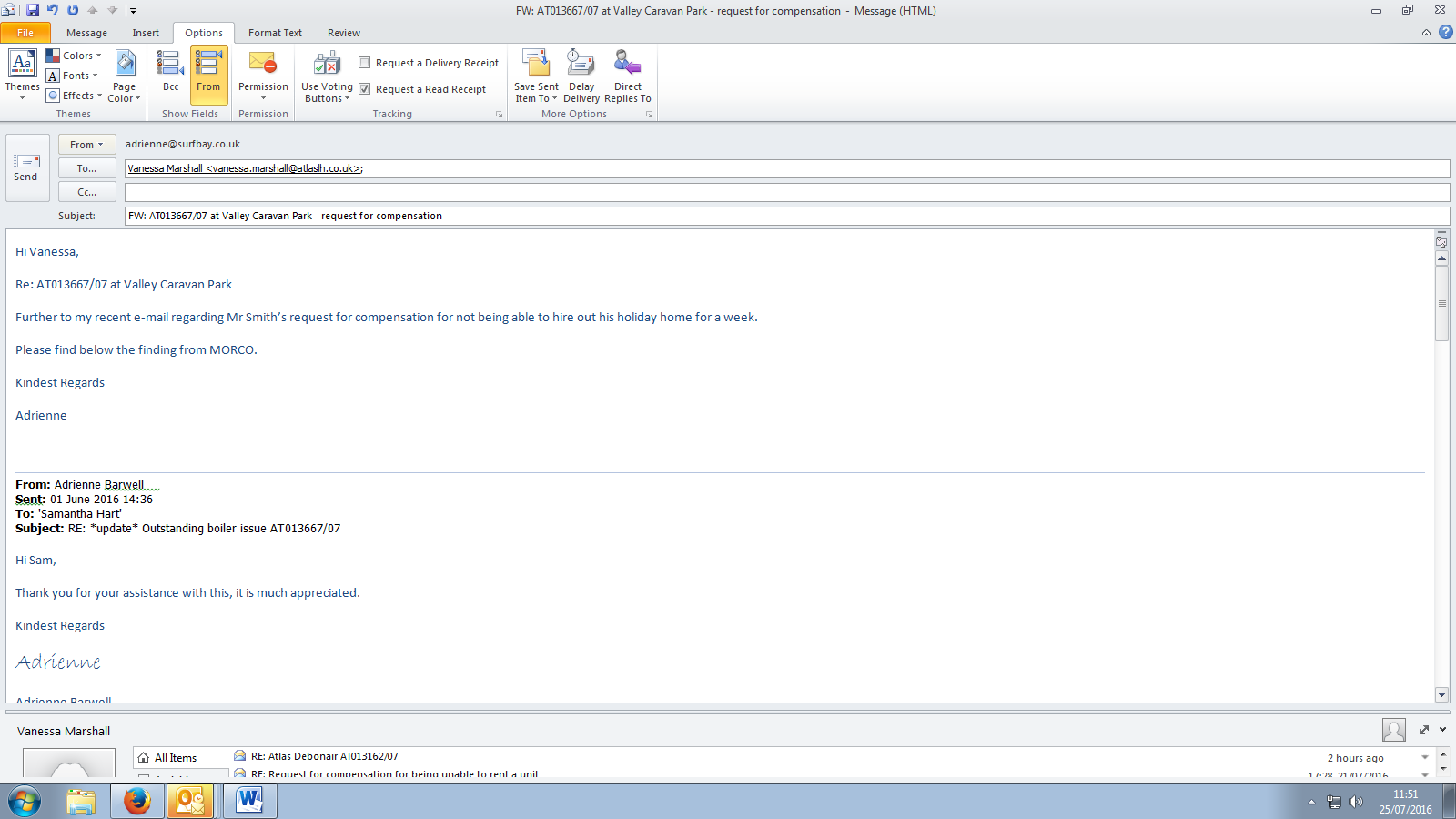1456x819 pixels.
Task: Uncheck Request a Read Receipt
Action: [422, 89]
